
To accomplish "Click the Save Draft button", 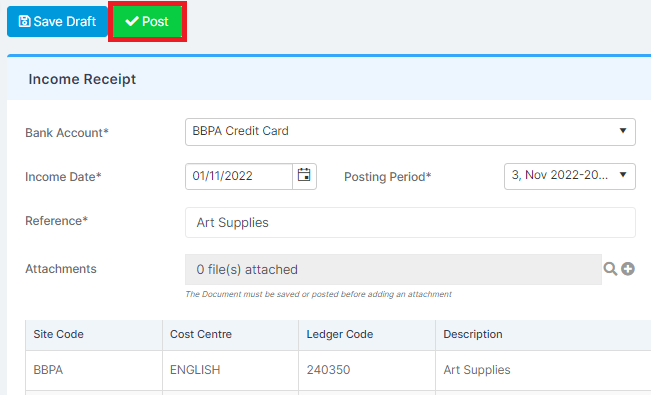I will pyautogui.click(x=57, y=22).
